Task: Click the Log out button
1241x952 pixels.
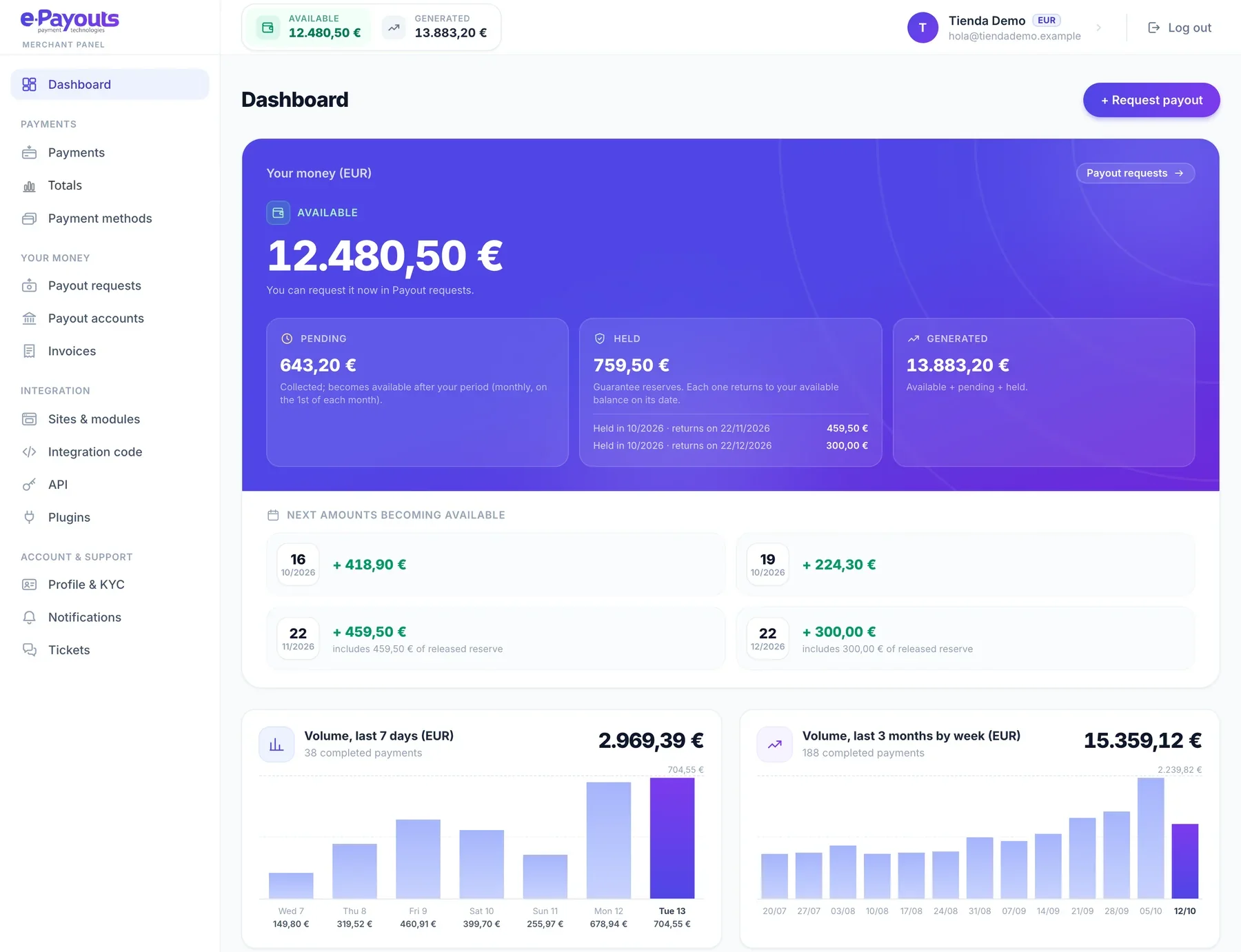Action: [1180, 28]
